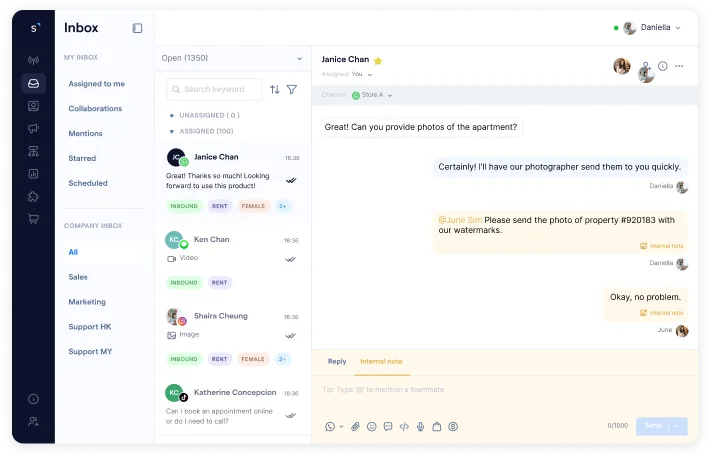This screenshot has width=710, height=457.
Task: Open the three-dots more options menu
Action: coord(679,66)
